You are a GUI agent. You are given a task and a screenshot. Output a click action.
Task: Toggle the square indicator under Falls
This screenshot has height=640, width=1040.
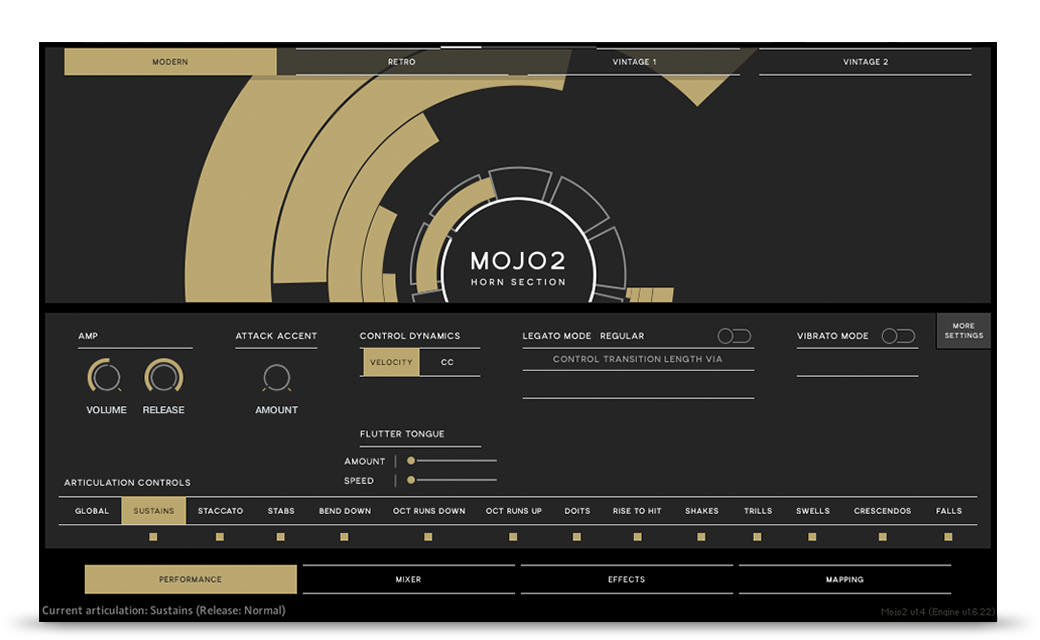pyautogui.click(x=948, y=537)
